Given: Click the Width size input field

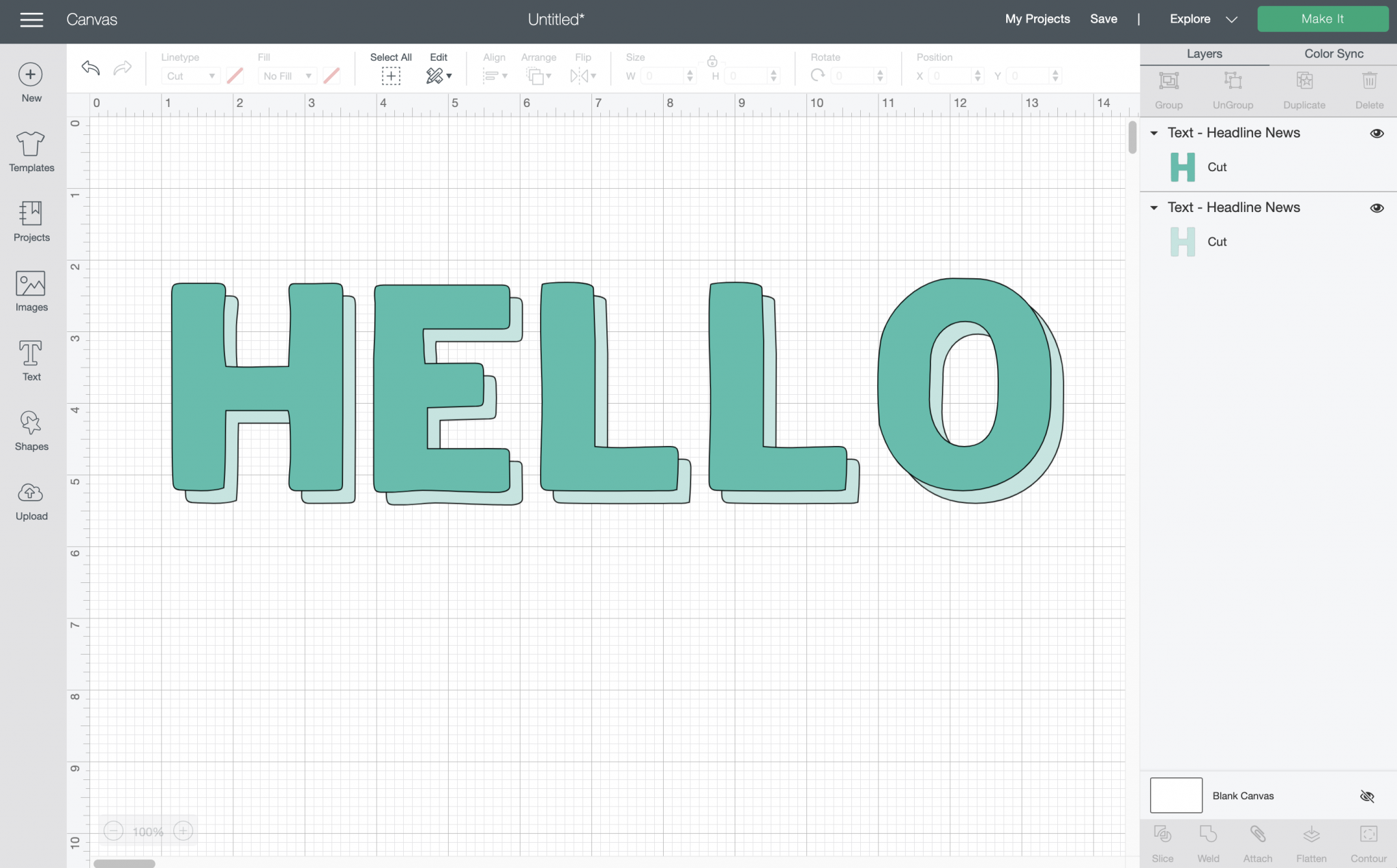Looking at the screenshot, I should 663,76.
